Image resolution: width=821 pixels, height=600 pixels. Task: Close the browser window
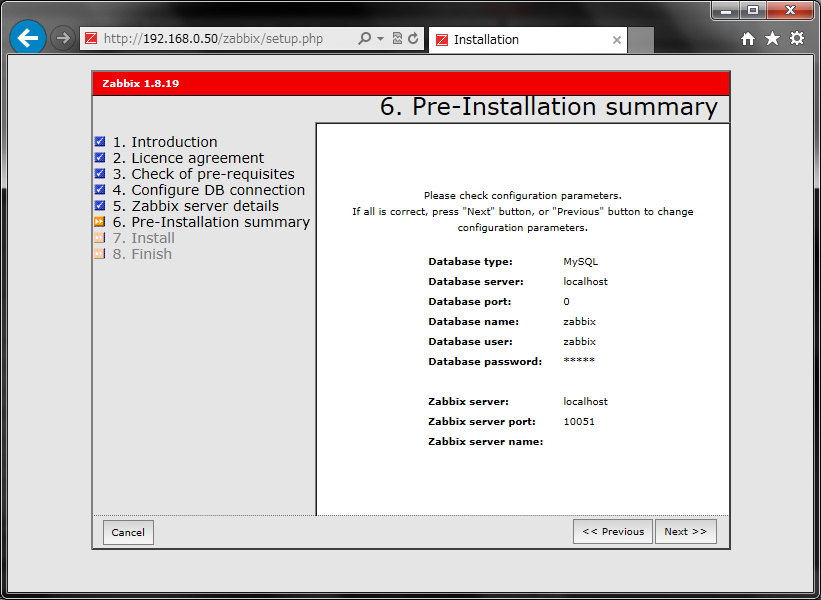point(790,10)
